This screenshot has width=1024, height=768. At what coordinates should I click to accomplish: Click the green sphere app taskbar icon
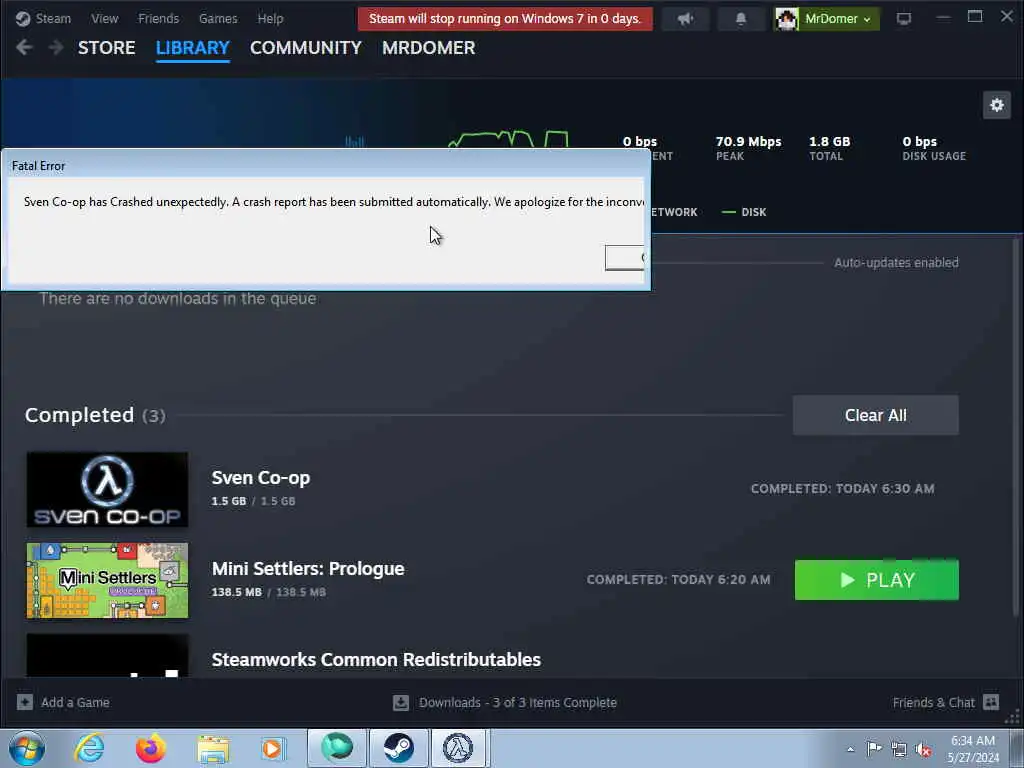click(x=337, y=748)
